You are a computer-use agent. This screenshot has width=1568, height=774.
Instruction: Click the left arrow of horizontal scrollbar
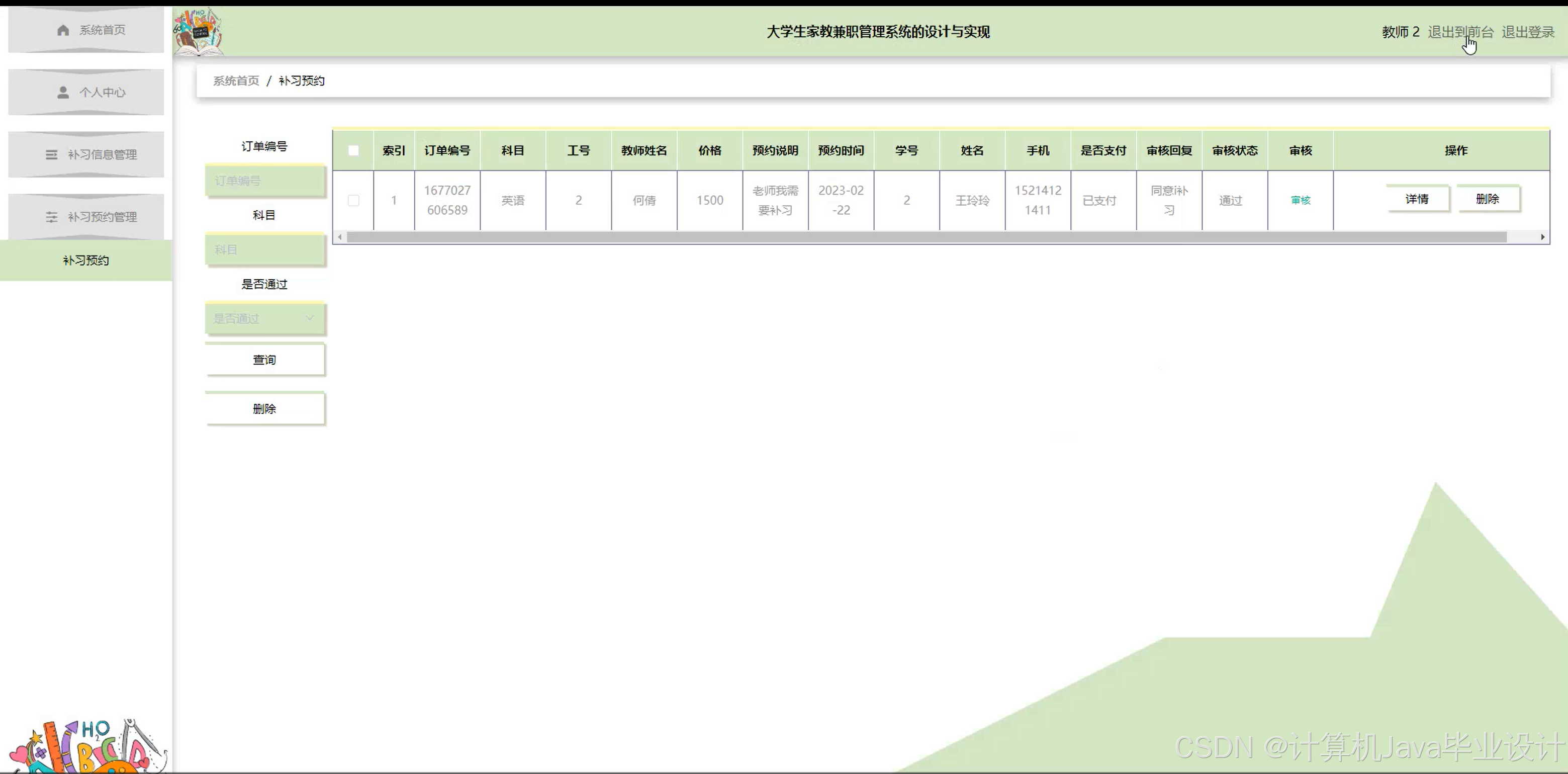click(x=340, y=237)
